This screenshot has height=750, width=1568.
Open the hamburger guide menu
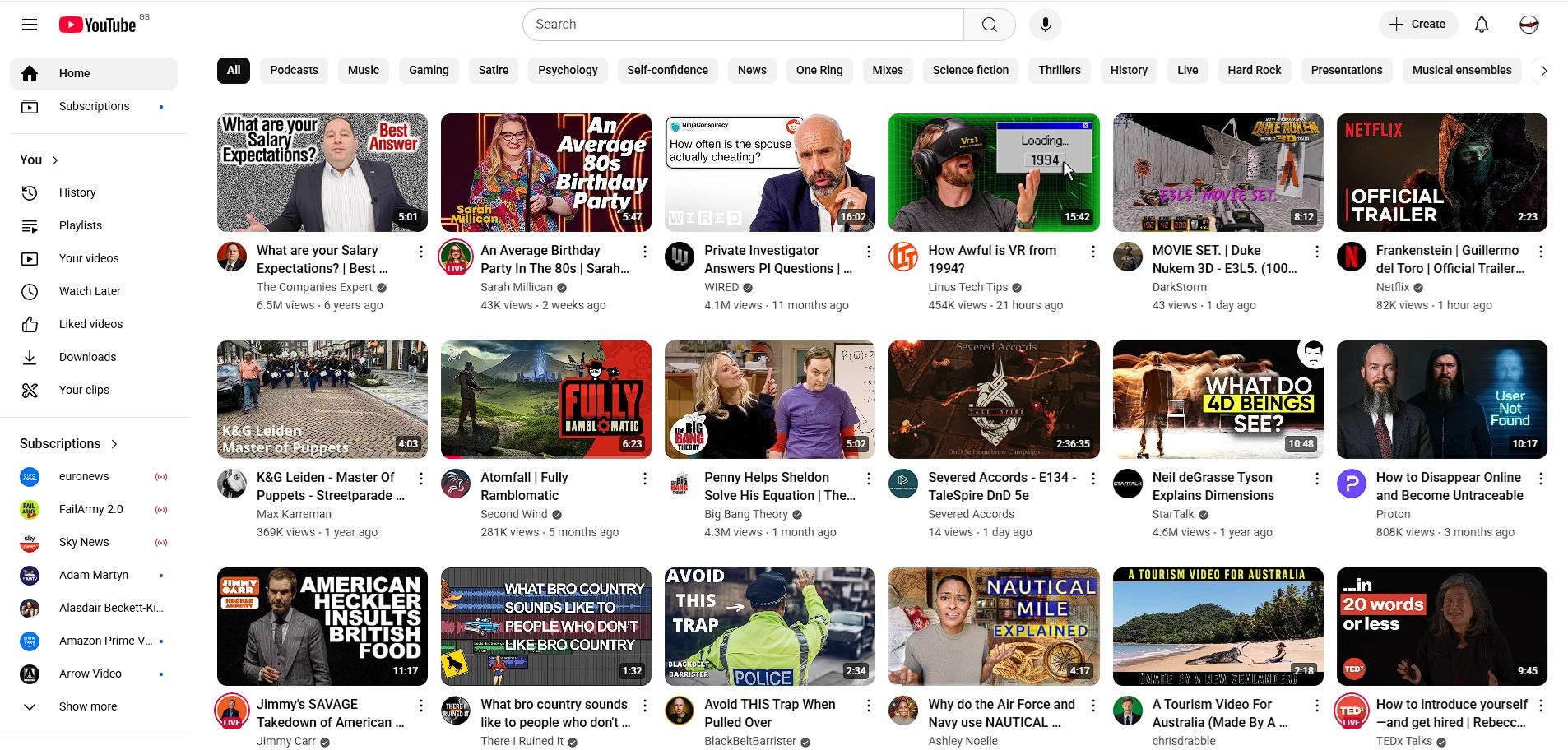click(30, 25)
